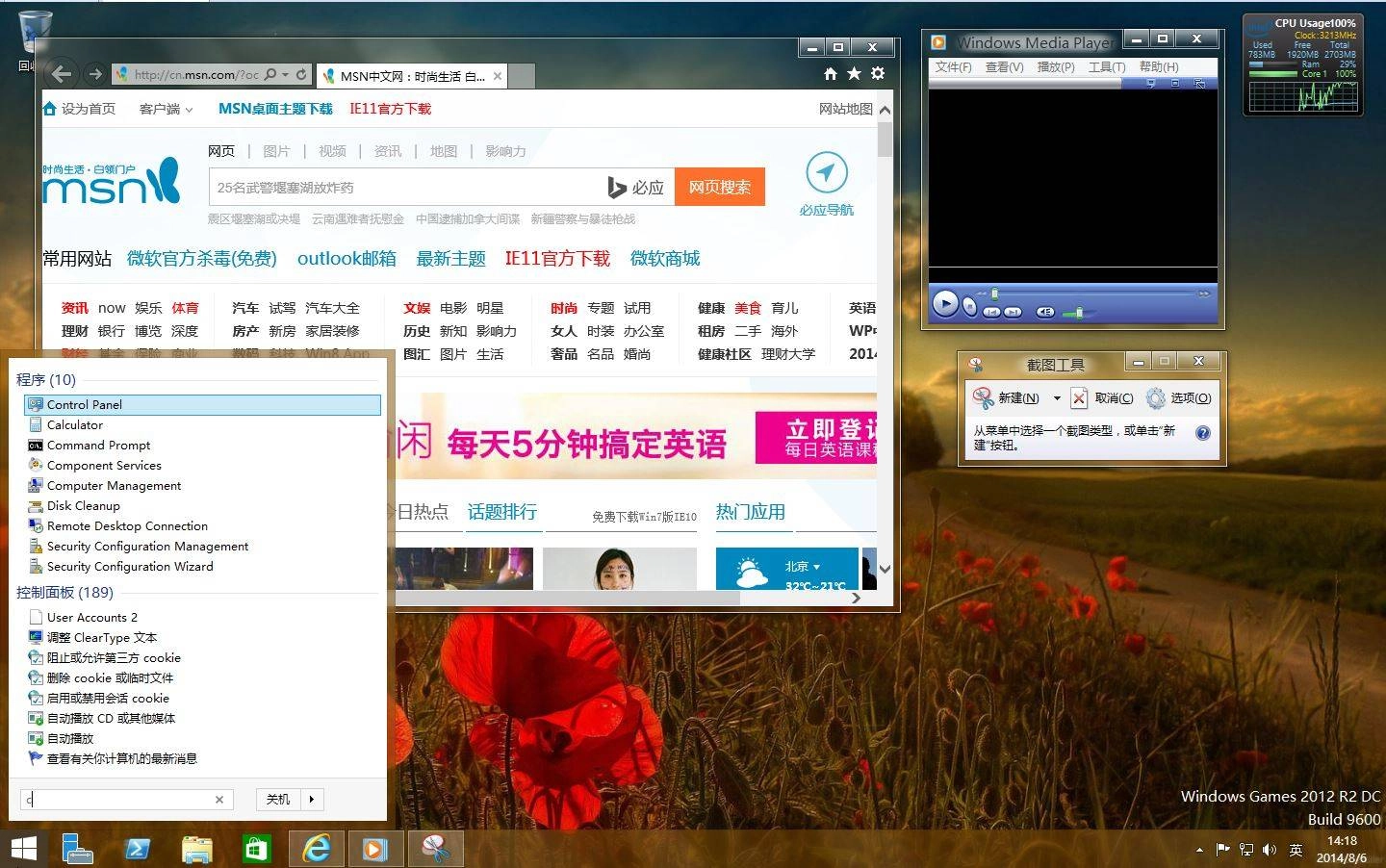1386x868 pixels.
Task: Click the Media Player seek bar
Action: [x=1092, y=294]
